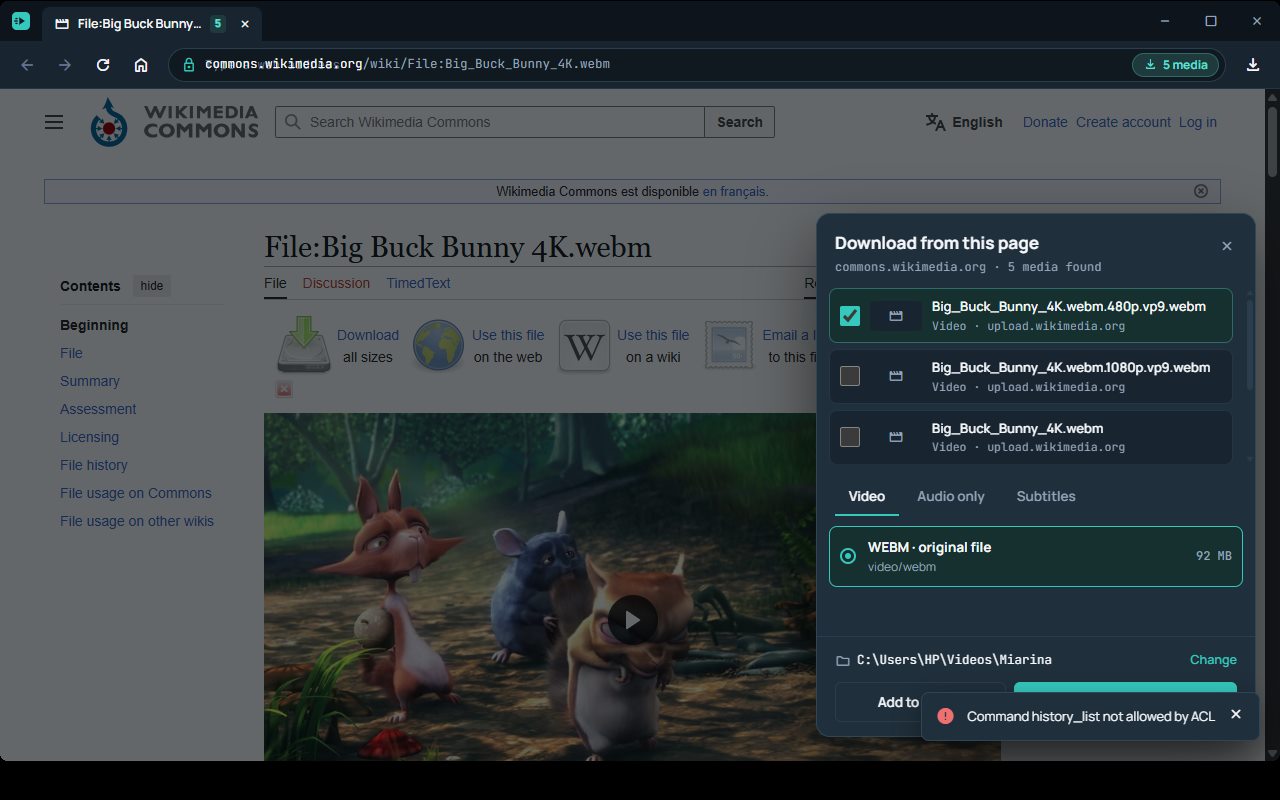1280x800 pixels.
Task: Click the folder icon beside save path
Action: [x=843, y=661]
